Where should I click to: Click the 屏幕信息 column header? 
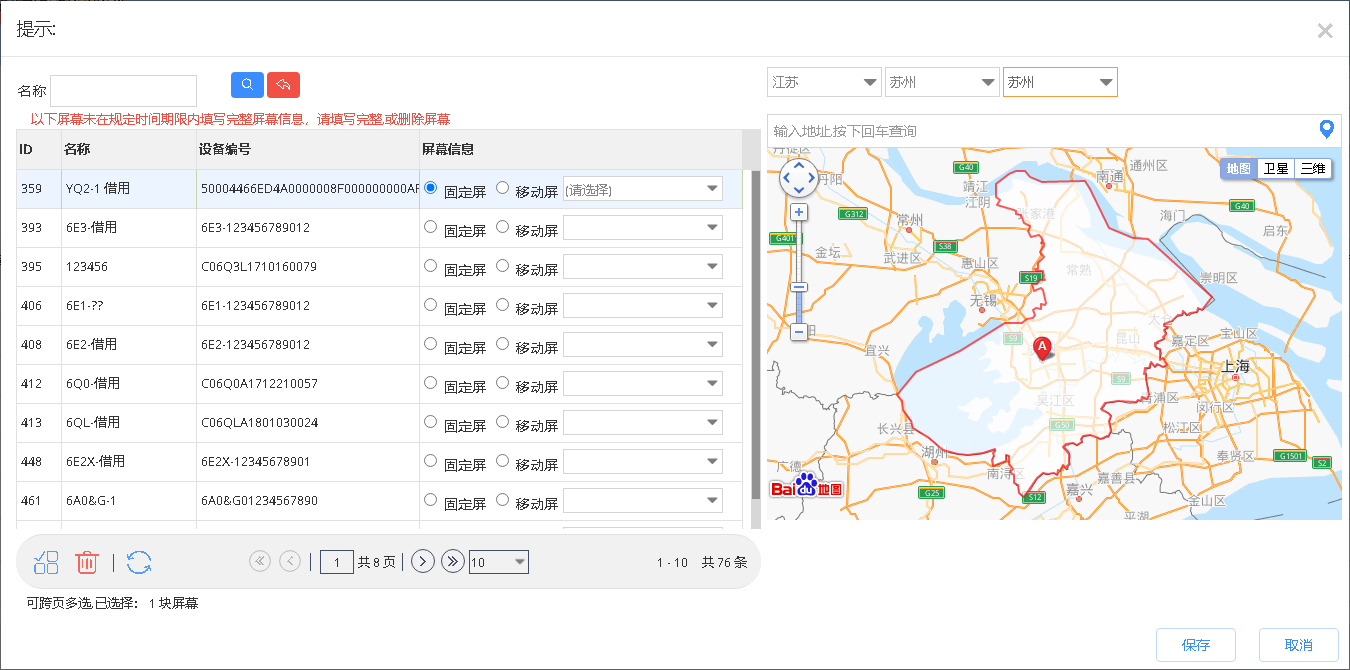tap(580, 149)
